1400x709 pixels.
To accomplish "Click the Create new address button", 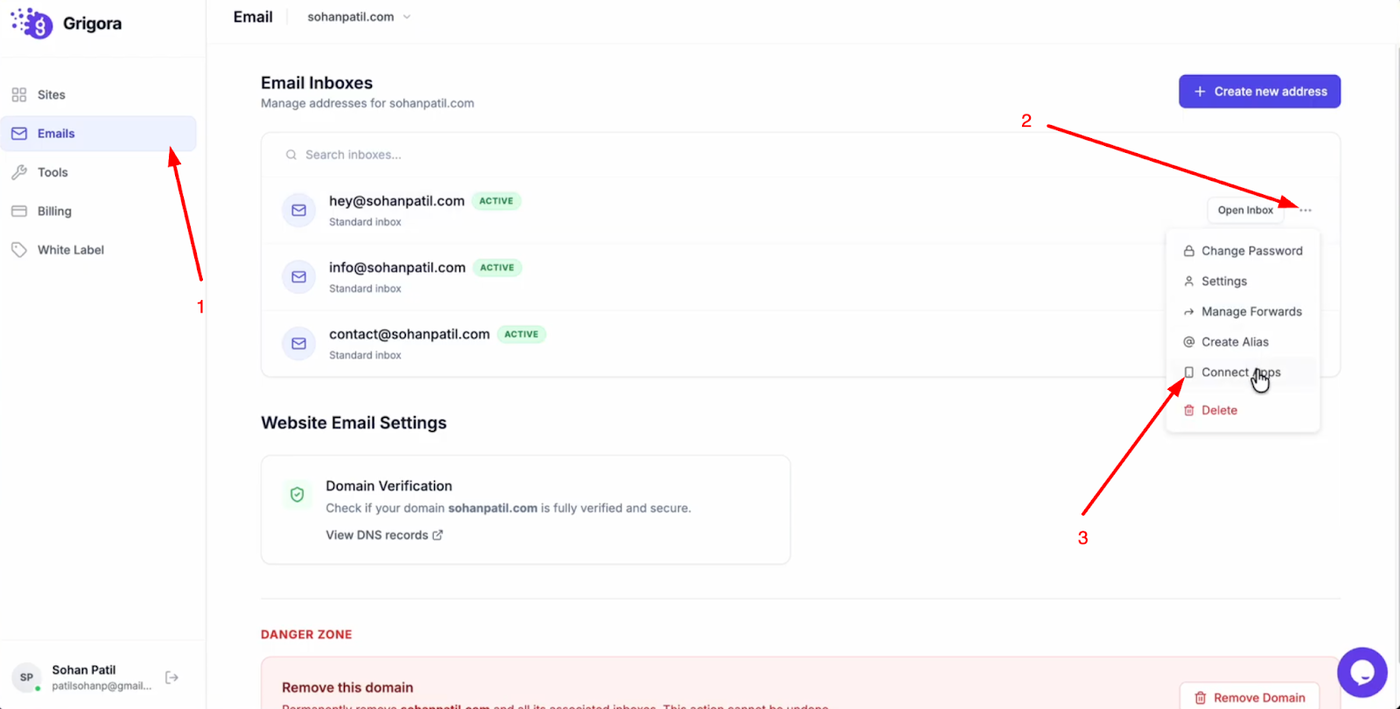I will 1259,91.
